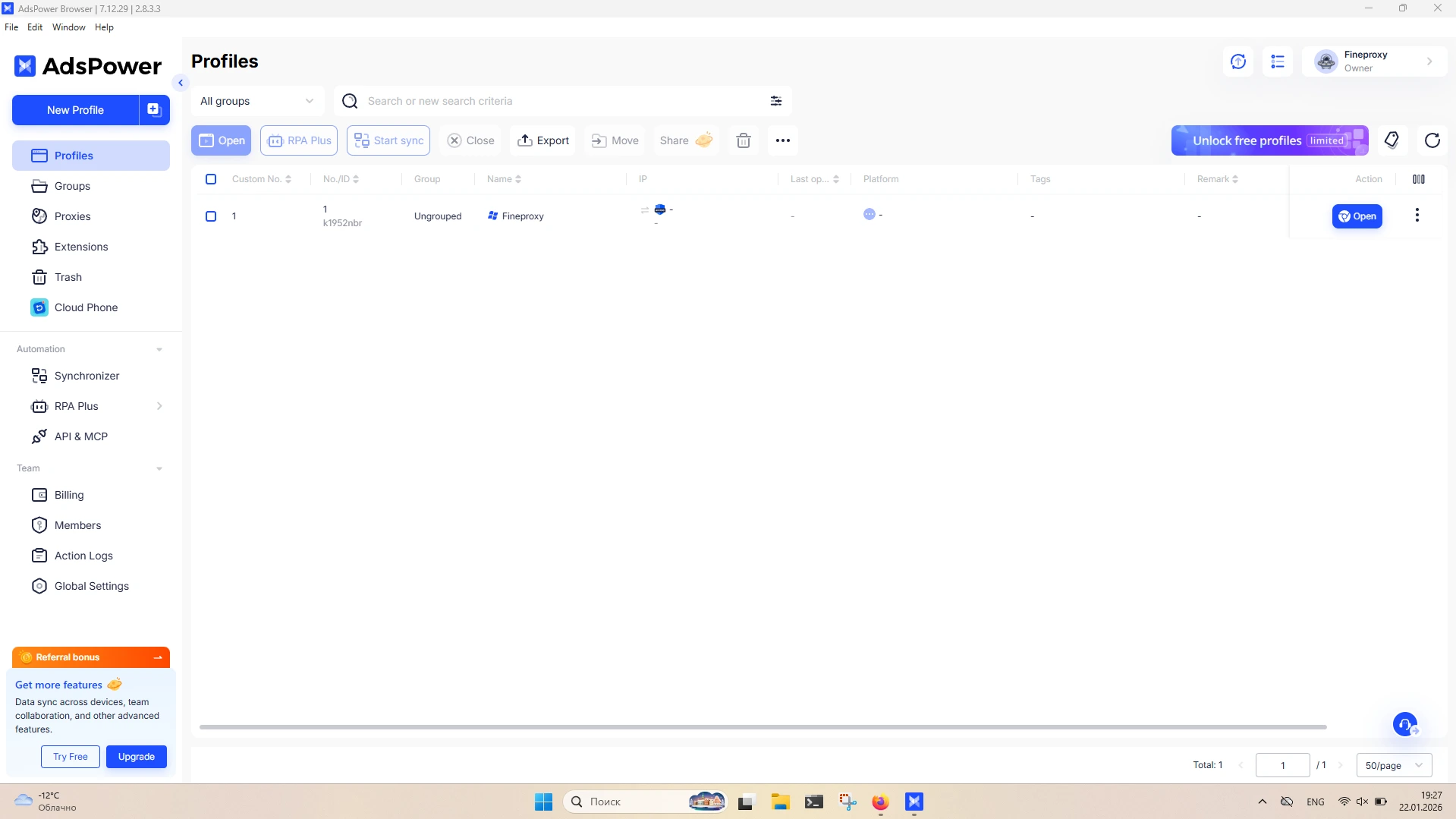Click the search magnifier icon
Viewport: 1456px width, 819px height.
coord(350,101)
